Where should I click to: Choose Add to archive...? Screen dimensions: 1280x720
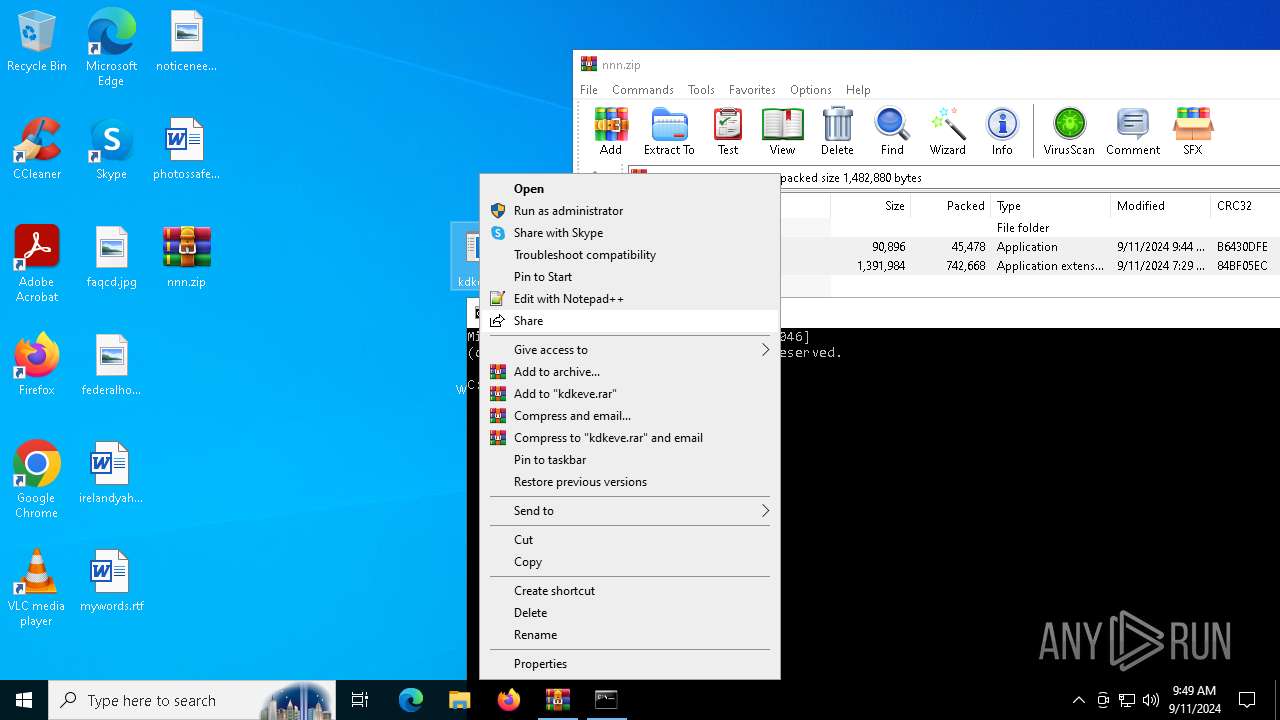click(630, 372)
